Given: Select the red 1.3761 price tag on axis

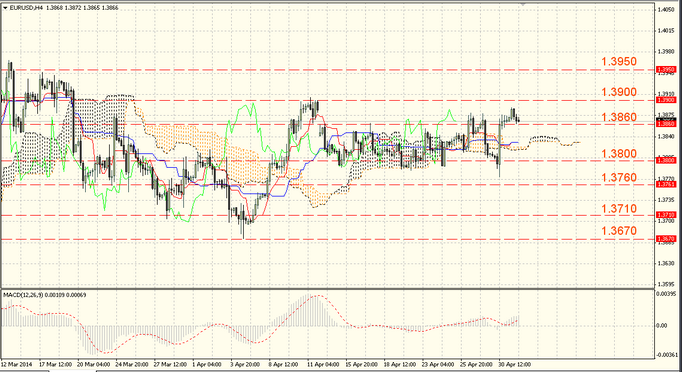Looking at the screenshot, I should pyautogui.click(x=666, y=184).
